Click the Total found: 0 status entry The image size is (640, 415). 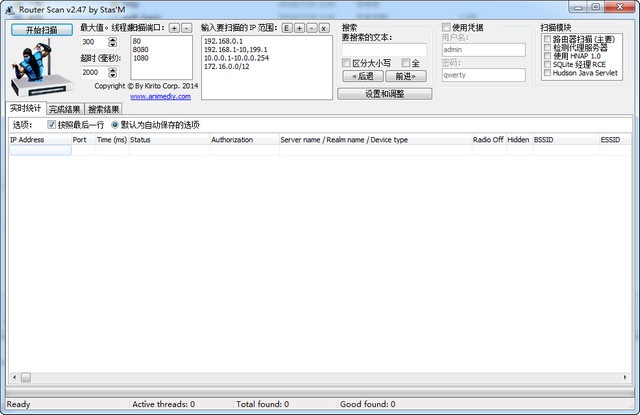[x=262, y=404]
